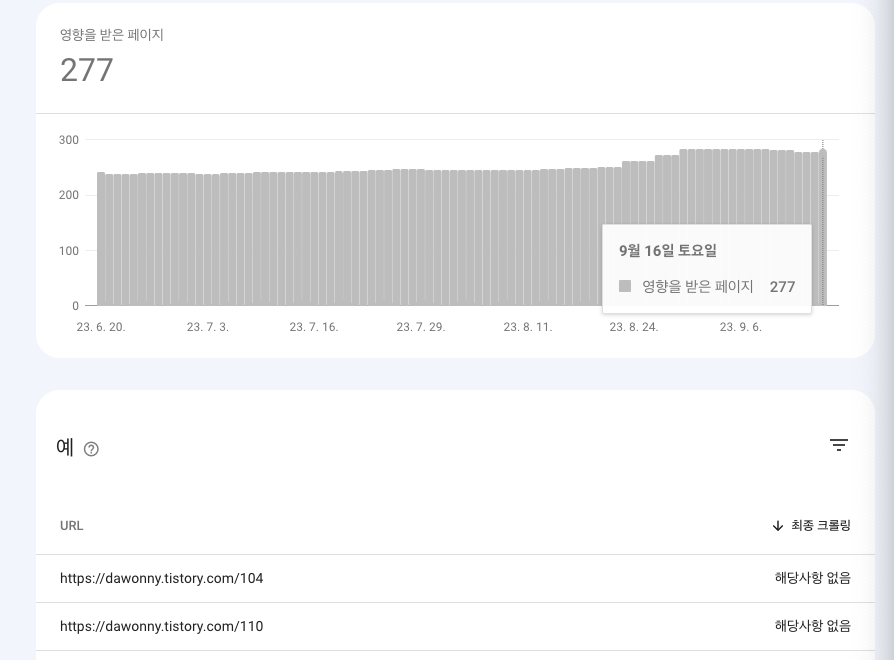This screenshot has width=894, height=660.
Task: Open the row https://dawonny.tistory.com/110
Action: click(x=455, y=626)
